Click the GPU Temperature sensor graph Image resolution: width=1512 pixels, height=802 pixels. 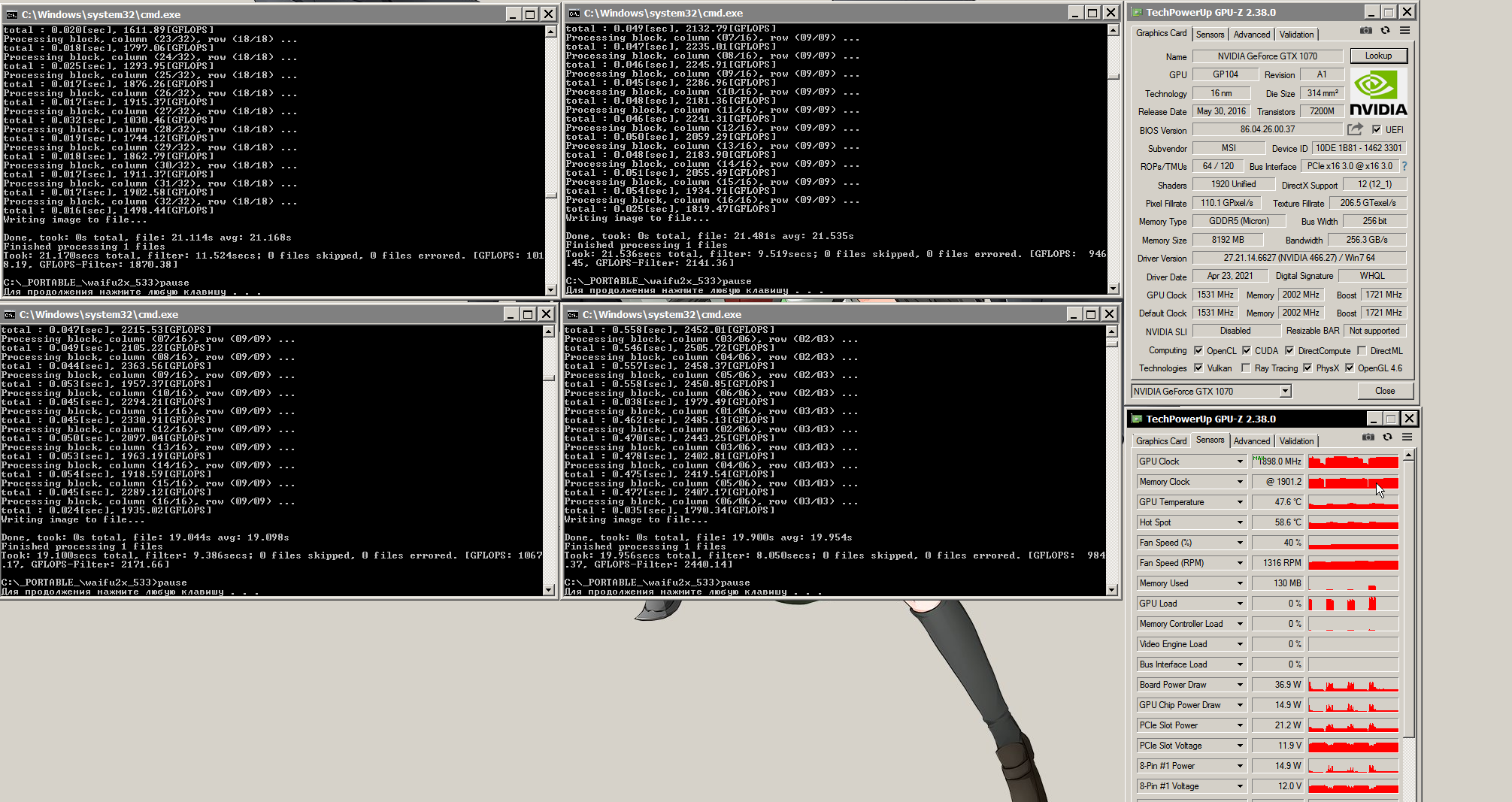pyautogui.click(x=1353, y=502)
